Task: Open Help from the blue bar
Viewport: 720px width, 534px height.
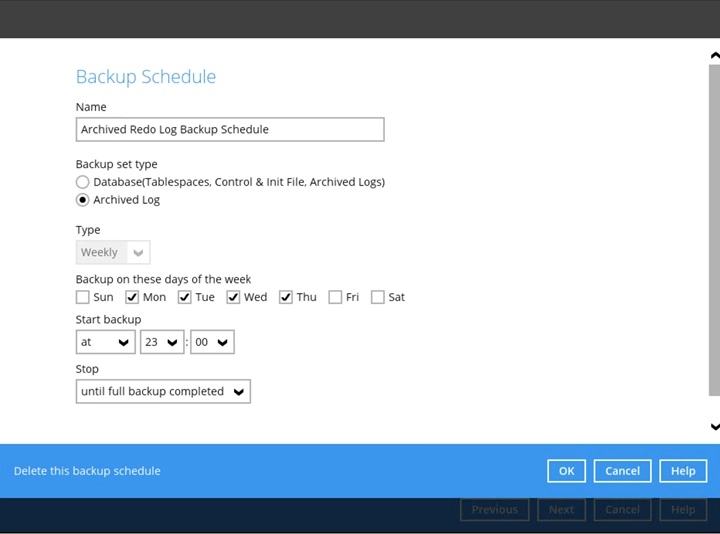Action: 683,471
